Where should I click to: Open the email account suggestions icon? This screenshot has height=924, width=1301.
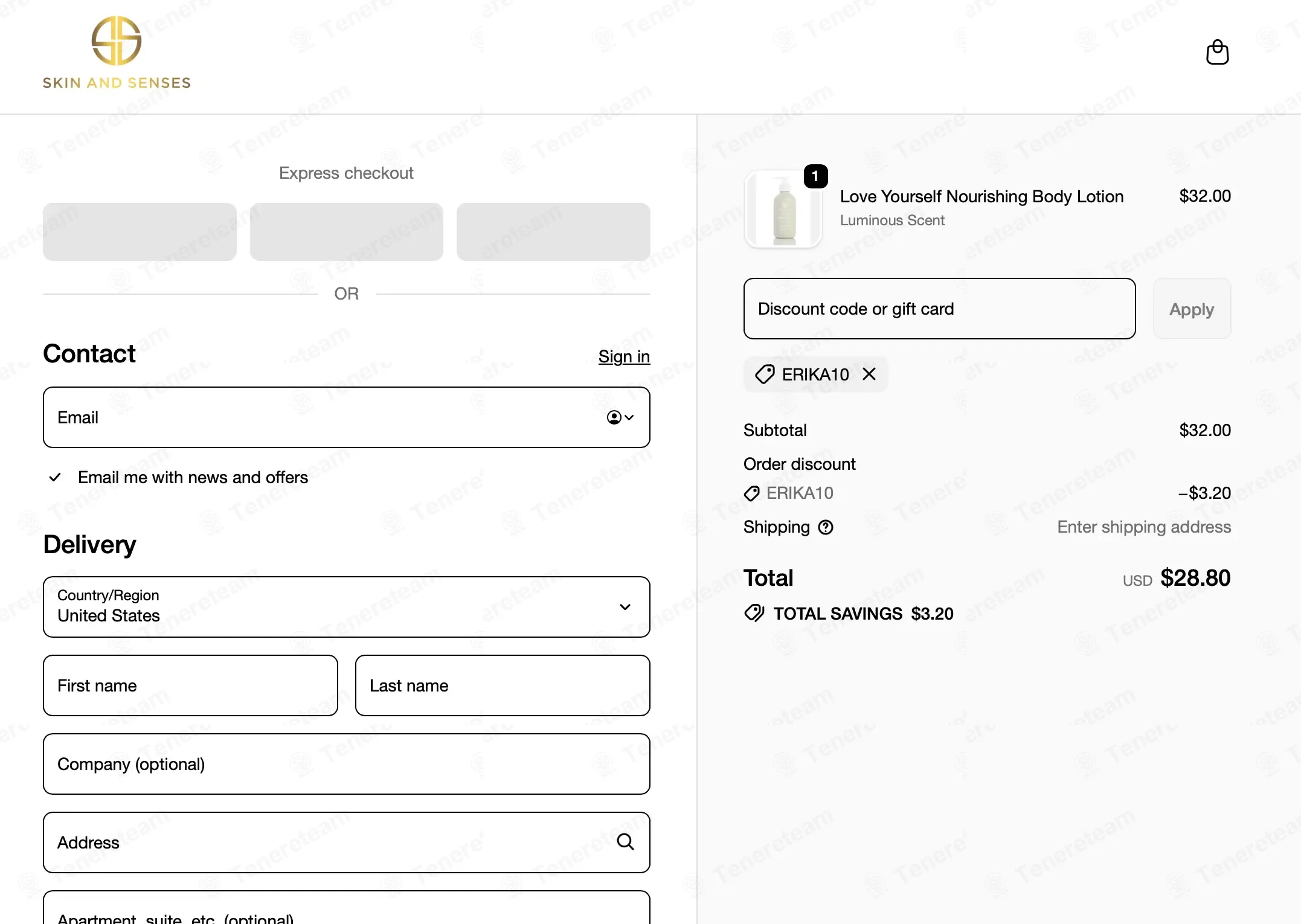[620, 417]
